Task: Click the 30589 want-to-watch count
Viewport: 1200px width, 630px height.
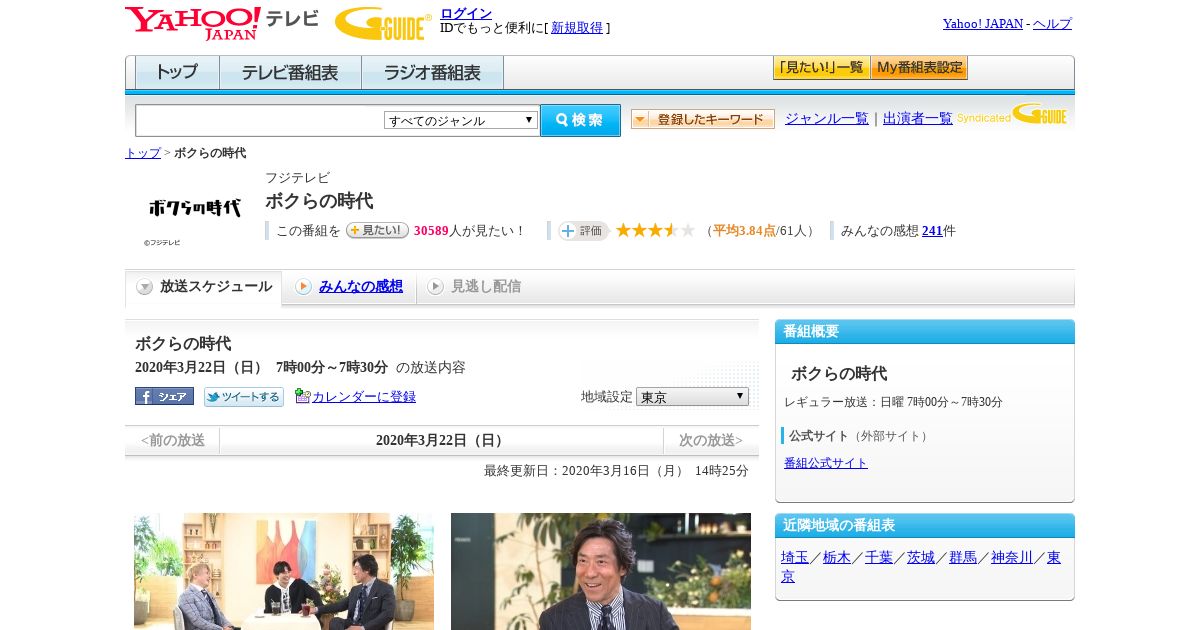Action: 431,231
